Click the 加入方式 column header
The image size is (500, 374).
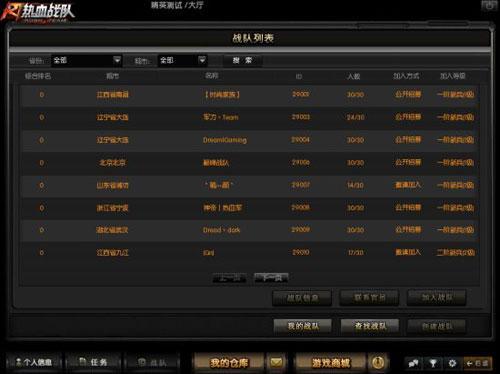pos(406,76)
